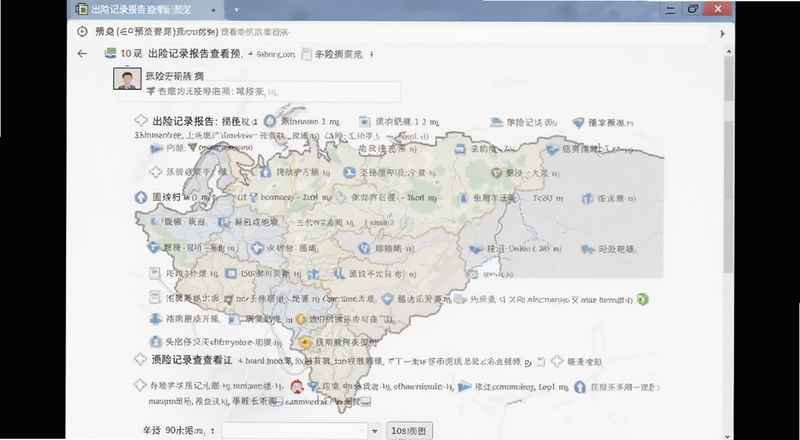Click the blue house arrow icon in bottom row
This screenshot has width=800, height=440.
580,387
